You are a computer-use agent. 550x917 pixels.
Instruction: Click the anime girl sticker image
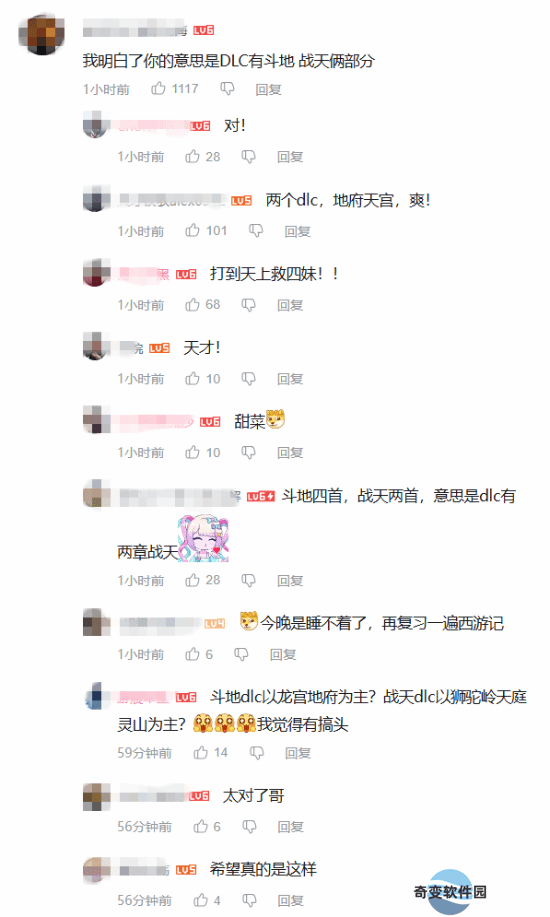point(203,539)
